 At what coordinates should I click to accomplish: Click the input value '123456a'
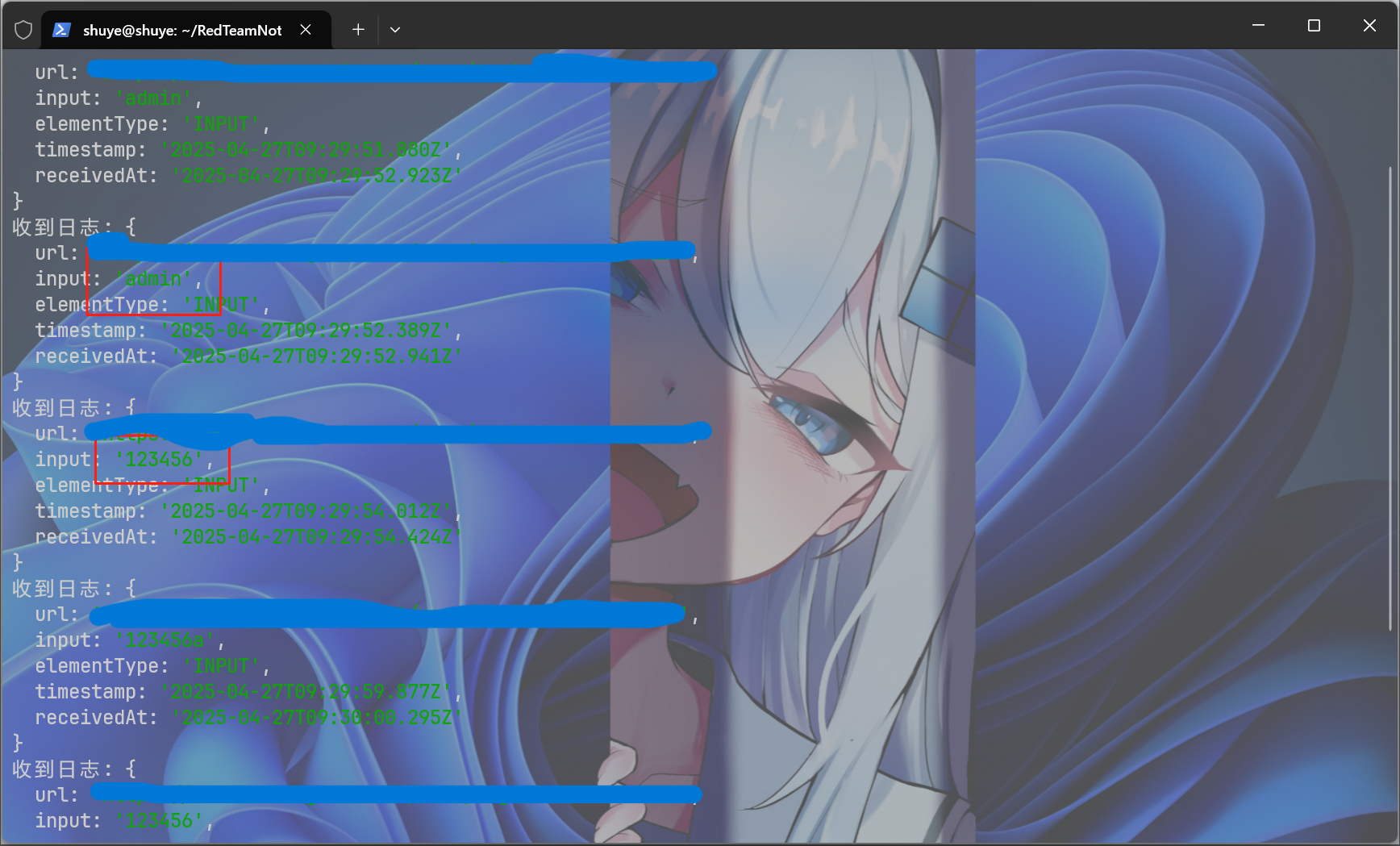pyautogui.click(x=165, y=640)
